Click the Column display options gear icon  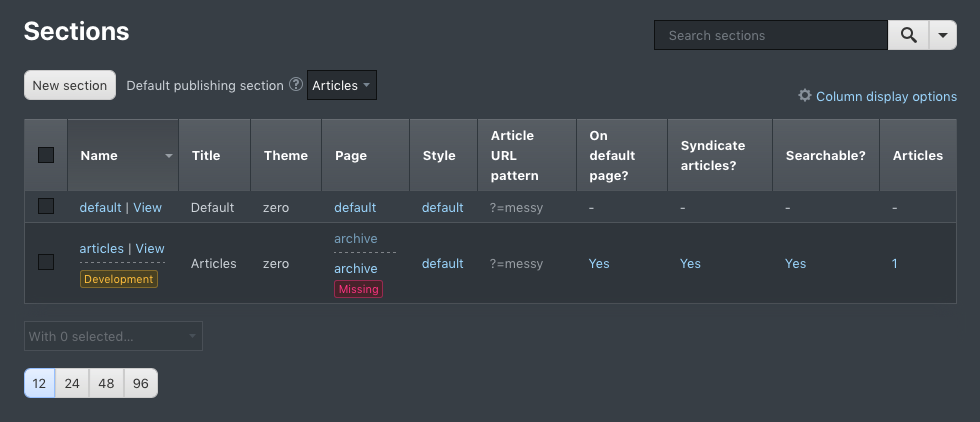click(x=805, y=96)
